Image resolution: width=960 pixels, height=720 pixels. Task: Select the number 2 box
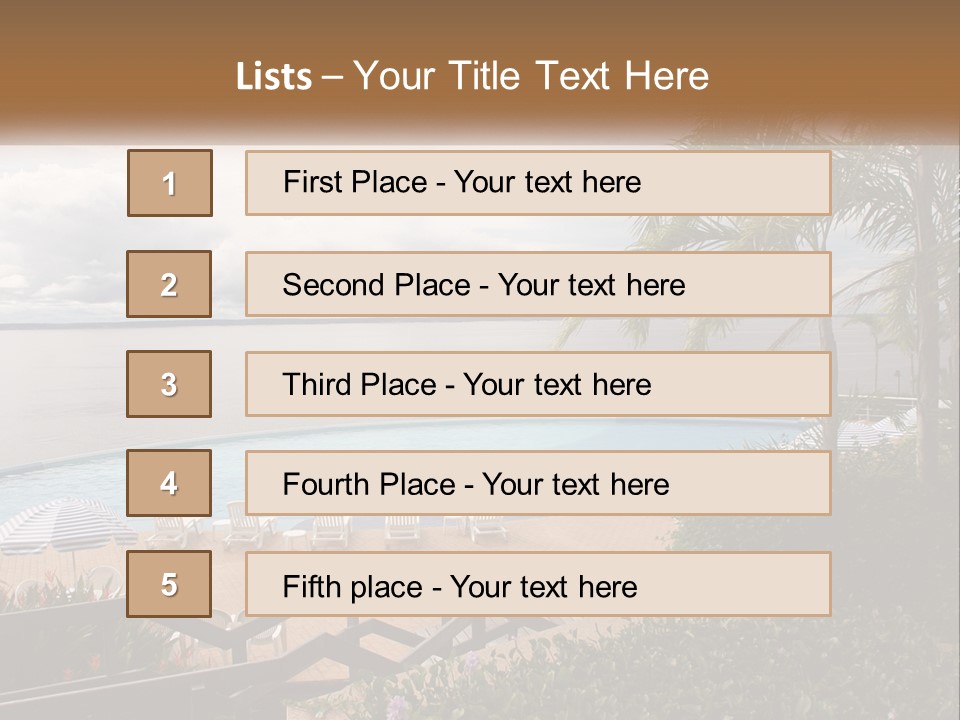coord(169,284)
